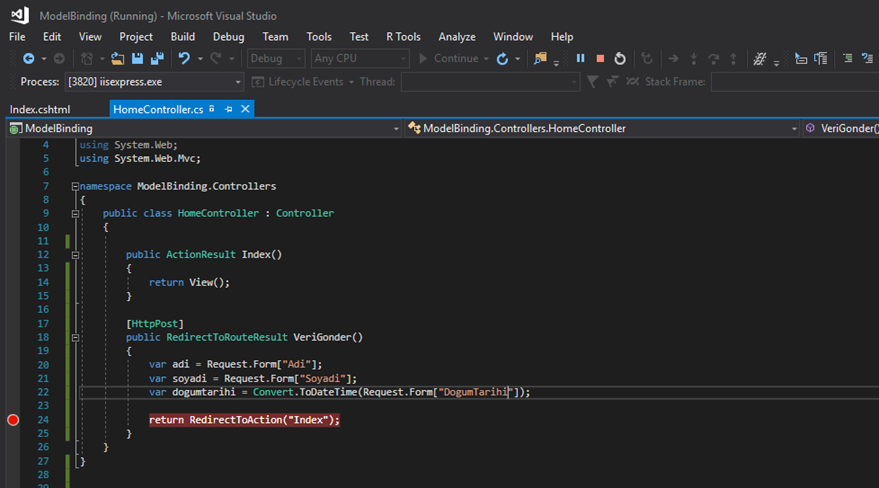Screen dimensions: 879x488
Task: Open the Edit menu
Action: click(52, 36)
